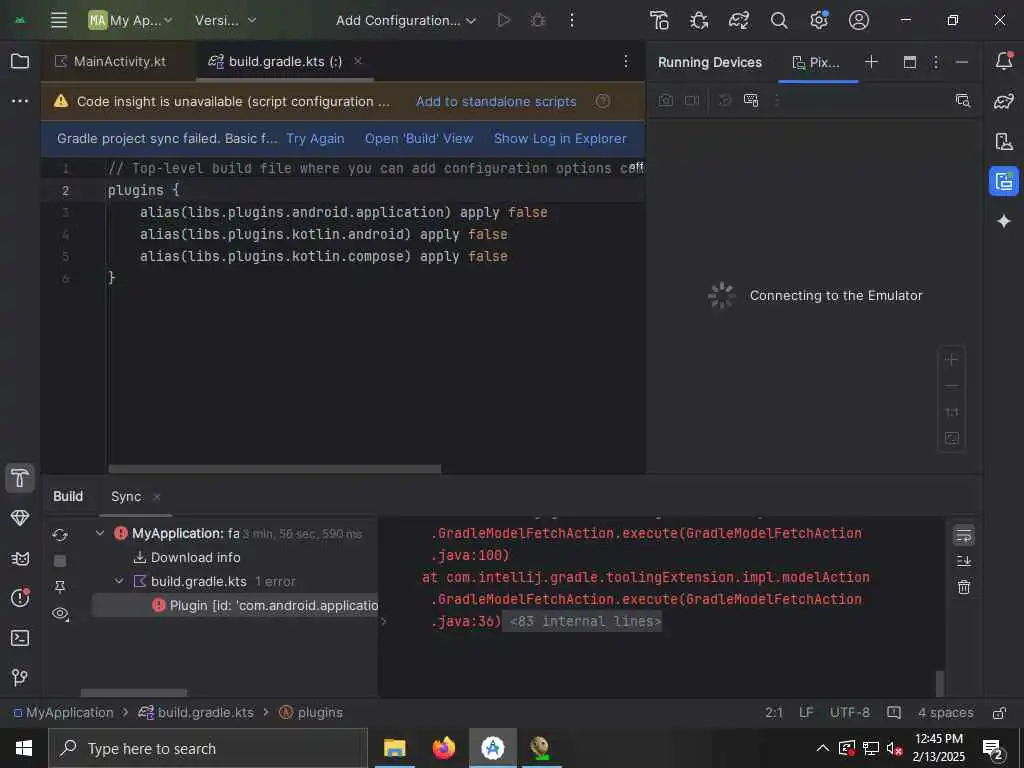Click the code insight help question icon
Screen dimensions: 1024x768
point(603,101)
